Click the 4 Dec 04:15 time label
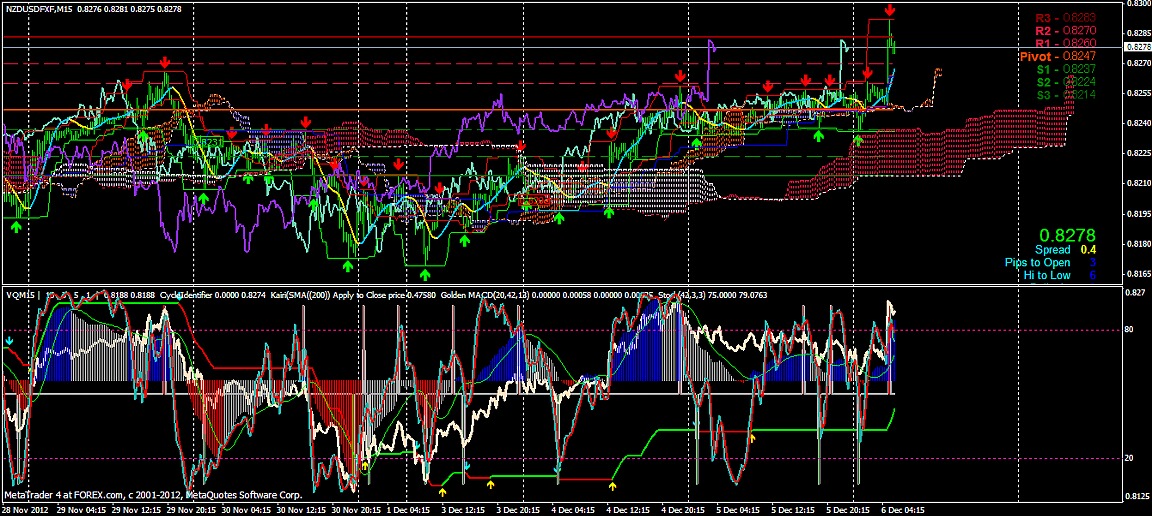 (574, 509)
